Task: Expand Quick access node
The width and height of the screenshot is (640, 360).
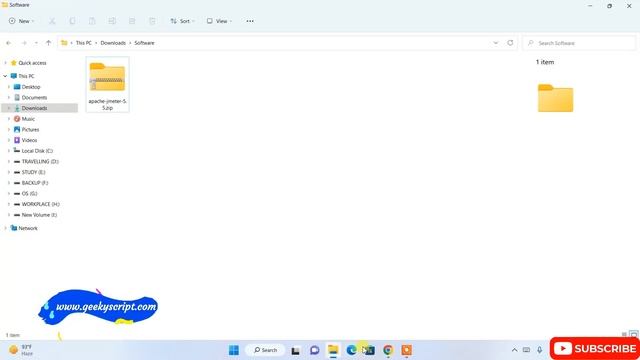Action: 5,63
